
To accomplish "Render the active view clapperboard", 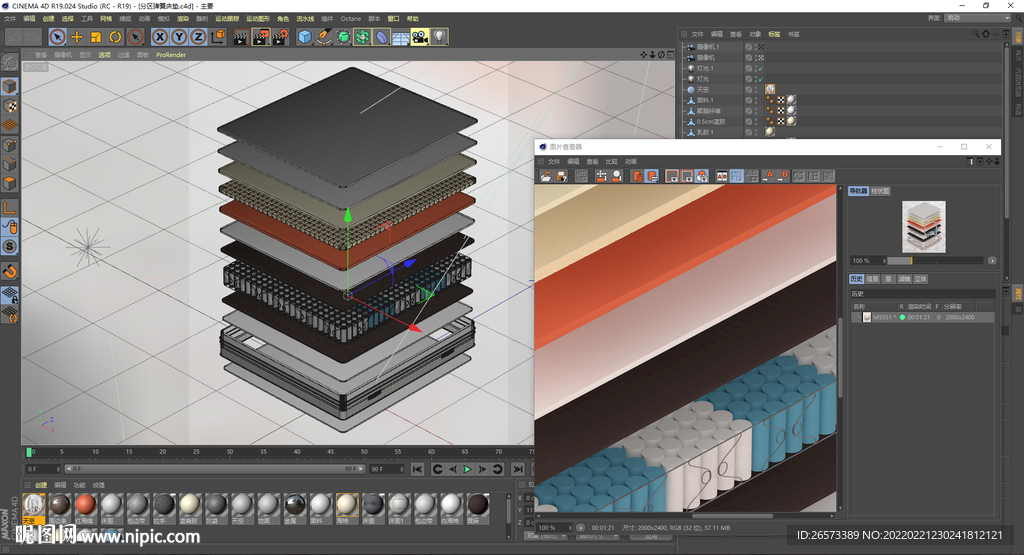I will pos(240,37).
